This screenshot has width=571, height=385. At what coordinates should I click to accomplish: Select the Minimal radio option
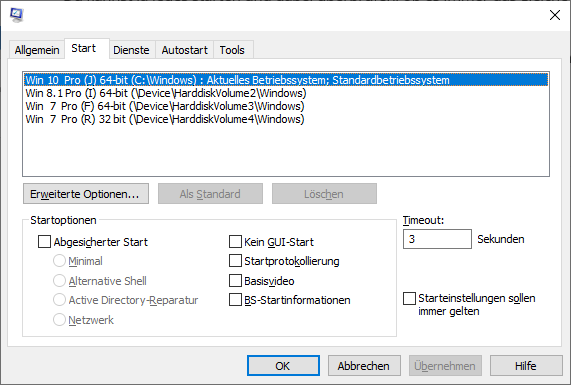pos(59,261)
